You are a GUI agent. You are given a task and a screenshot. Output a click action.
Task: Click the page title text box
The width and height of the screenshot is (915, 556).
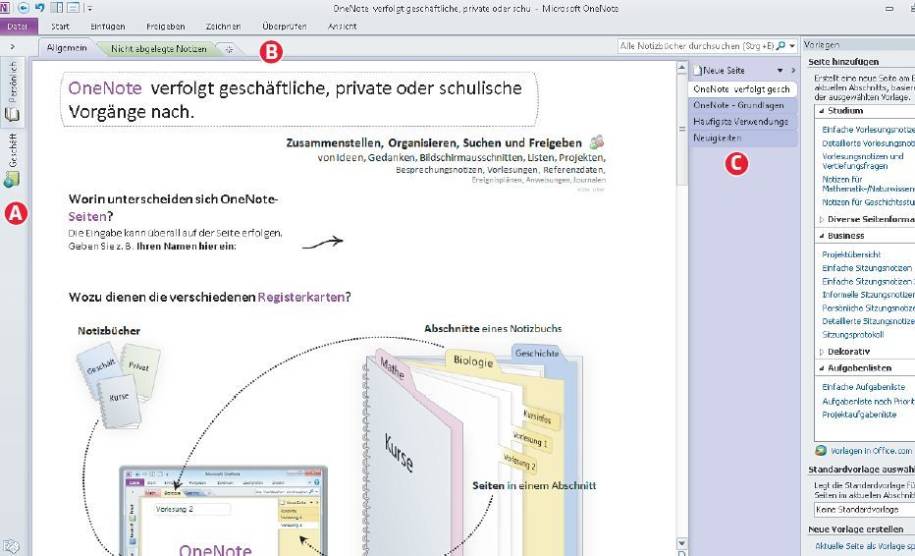tap(299, 99)
